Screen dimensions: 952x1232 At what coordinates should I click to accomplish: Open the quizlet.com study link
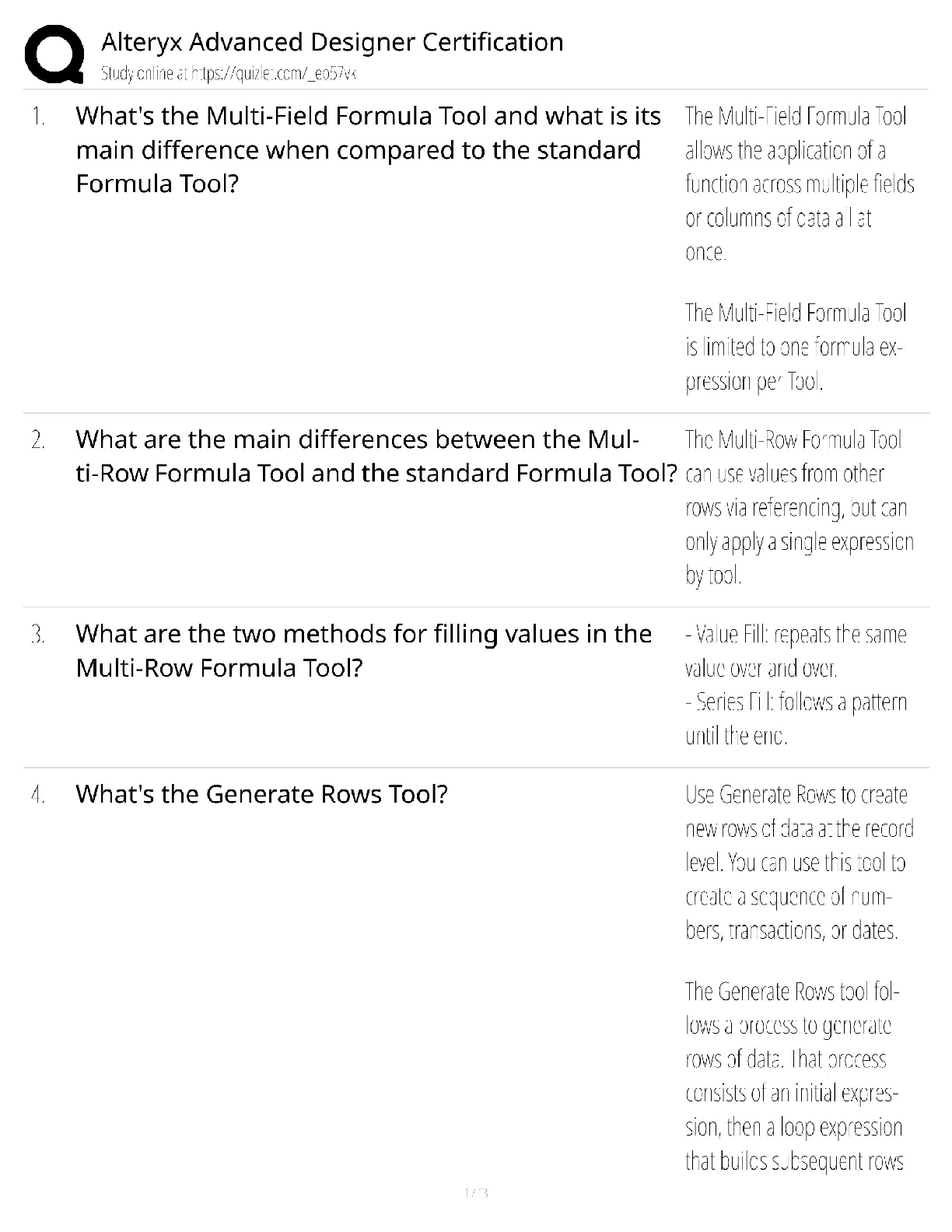pos(229,74)
